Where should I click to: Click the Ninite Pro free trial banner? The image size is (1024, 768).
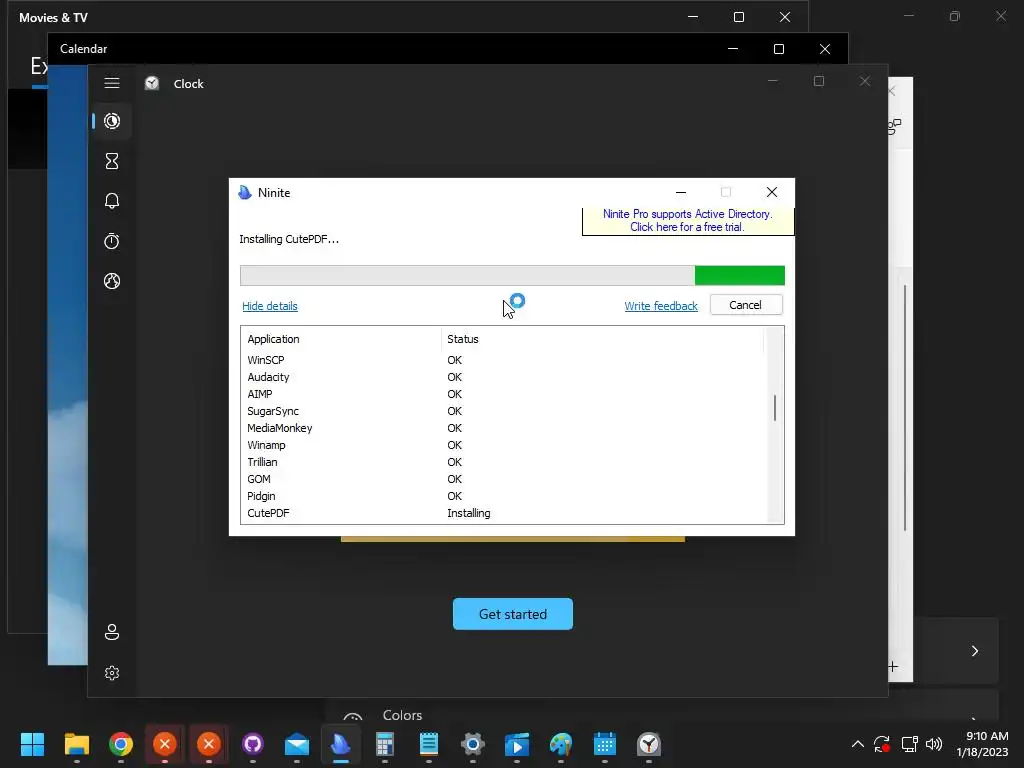(688, 221)
